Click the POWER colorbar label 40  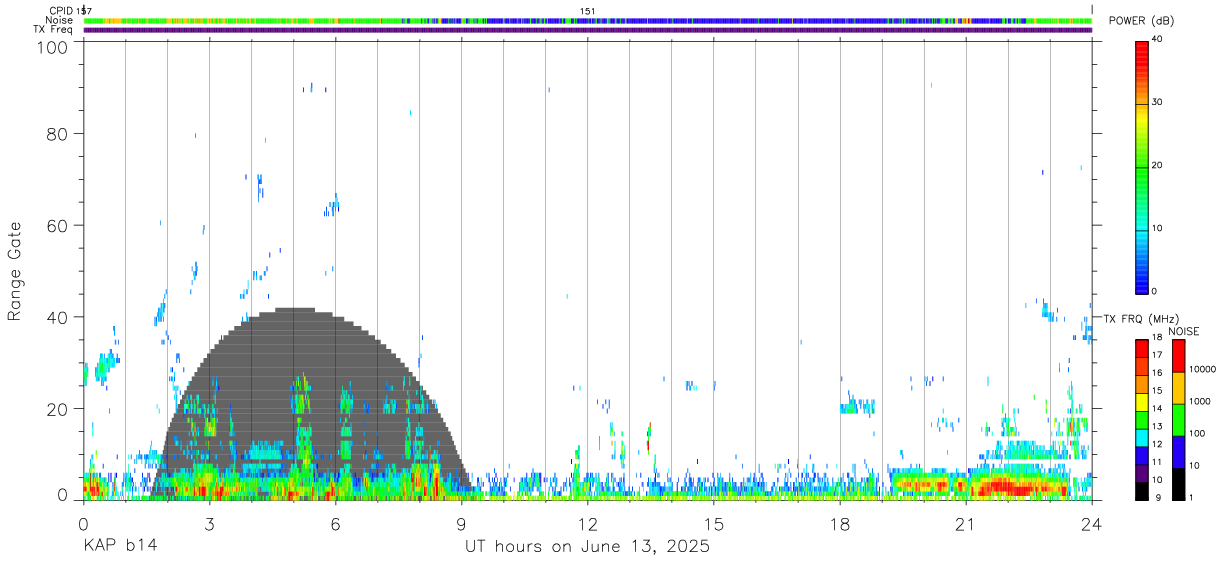pyautogui.click(x=1158, y=40)
